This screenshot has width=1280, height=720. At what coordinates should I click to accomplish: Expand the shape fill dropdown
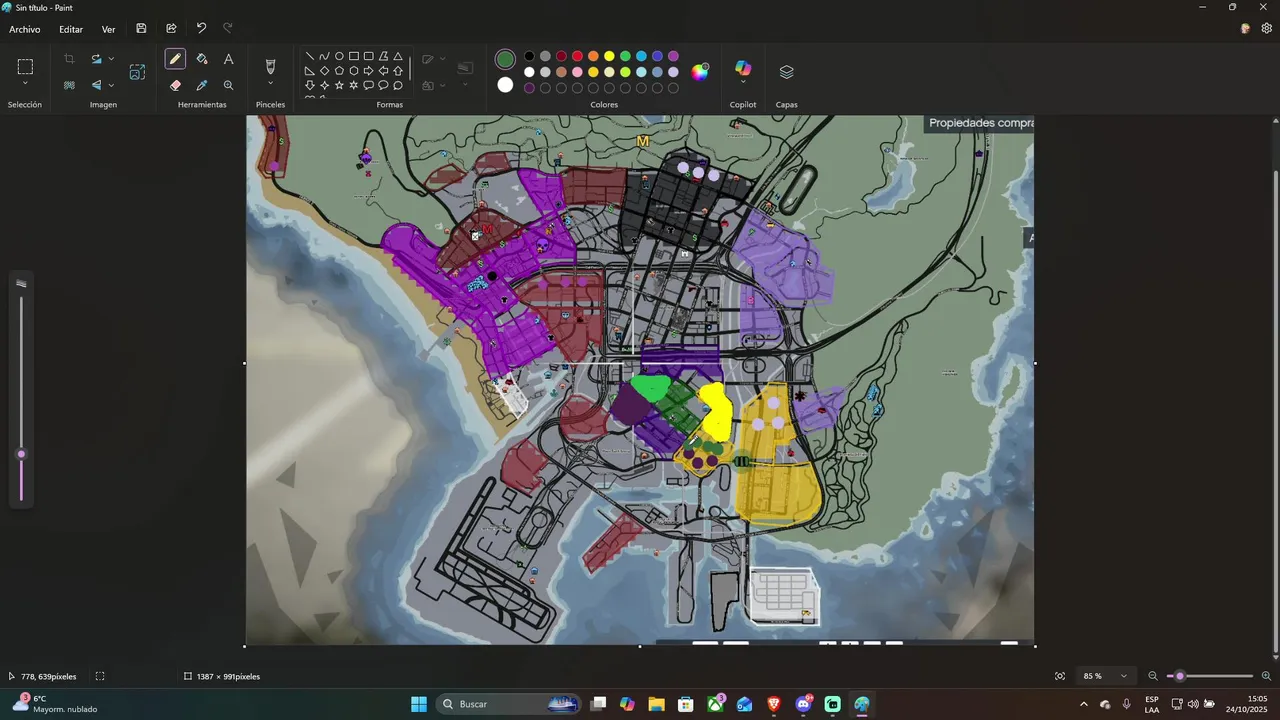coord(443,86)
